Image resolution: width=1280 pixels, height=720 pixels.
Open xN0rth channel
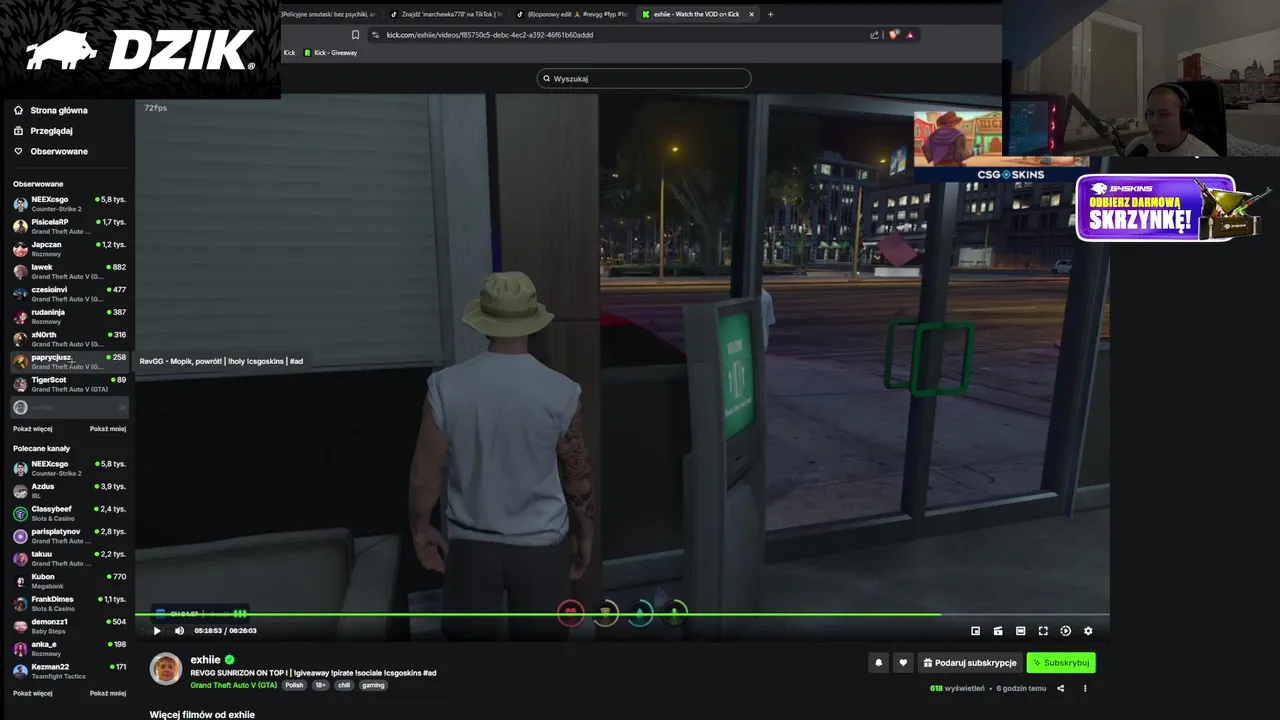(x=69, y=339)
